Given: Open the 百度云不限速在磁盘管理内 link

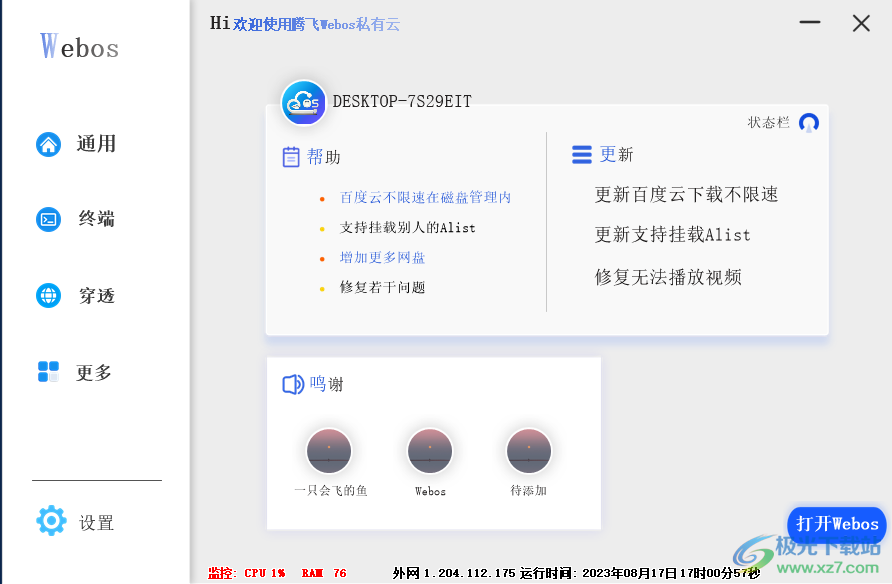Looking at the screenshot, I should tap(425, 197).
